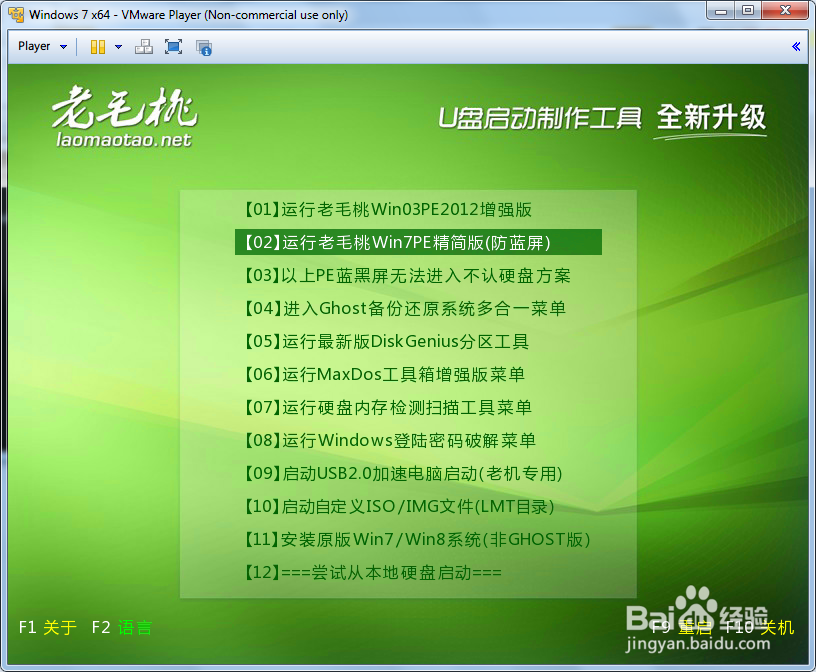Select 【01】运行老毛桃Win03PE2012增强版
The height and width of the screenshot is (672, 816).
(388, 209)
